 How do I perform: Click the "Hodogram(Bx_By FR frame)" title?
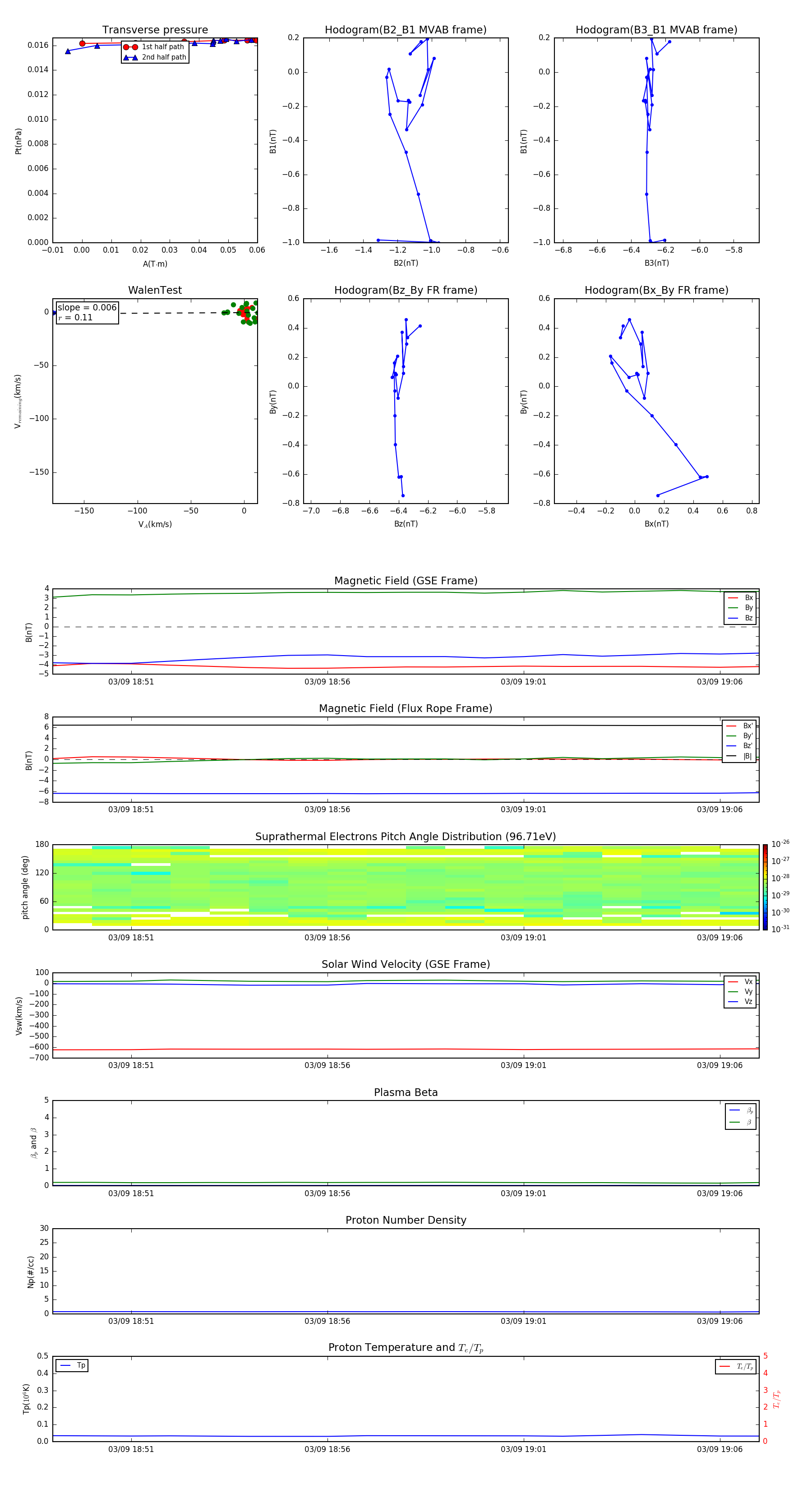(656, 290)
